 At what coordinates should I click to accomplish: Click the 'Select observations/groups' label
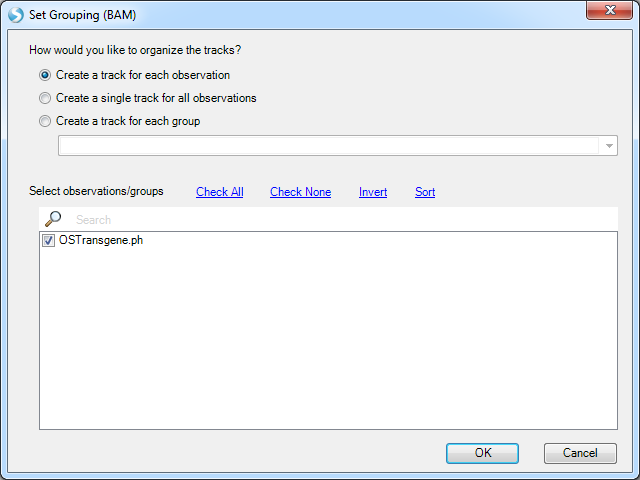pos(96,191)
